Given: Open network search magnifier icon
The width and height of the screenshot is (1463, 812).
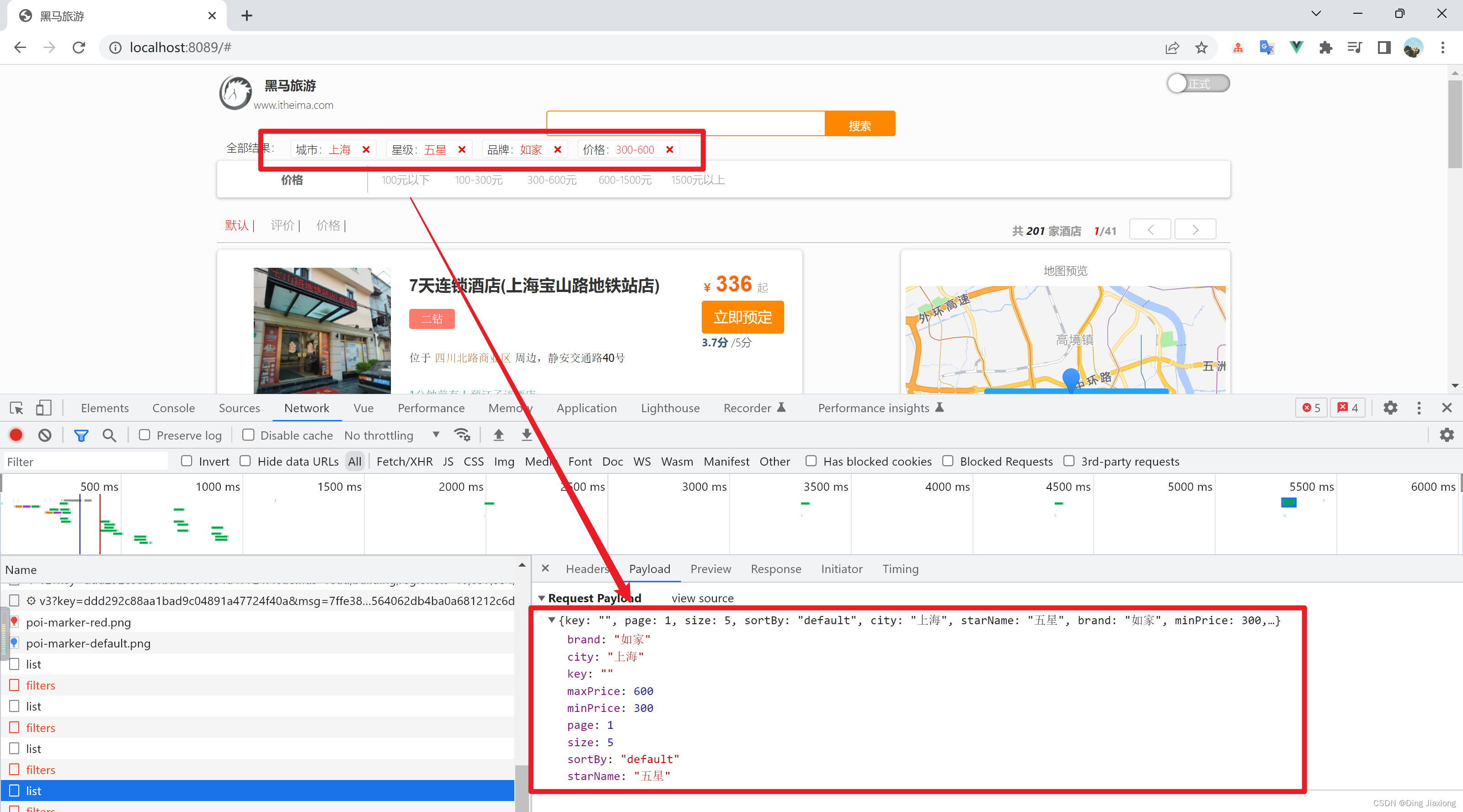Looking at the screenshot, I should 109,435.
